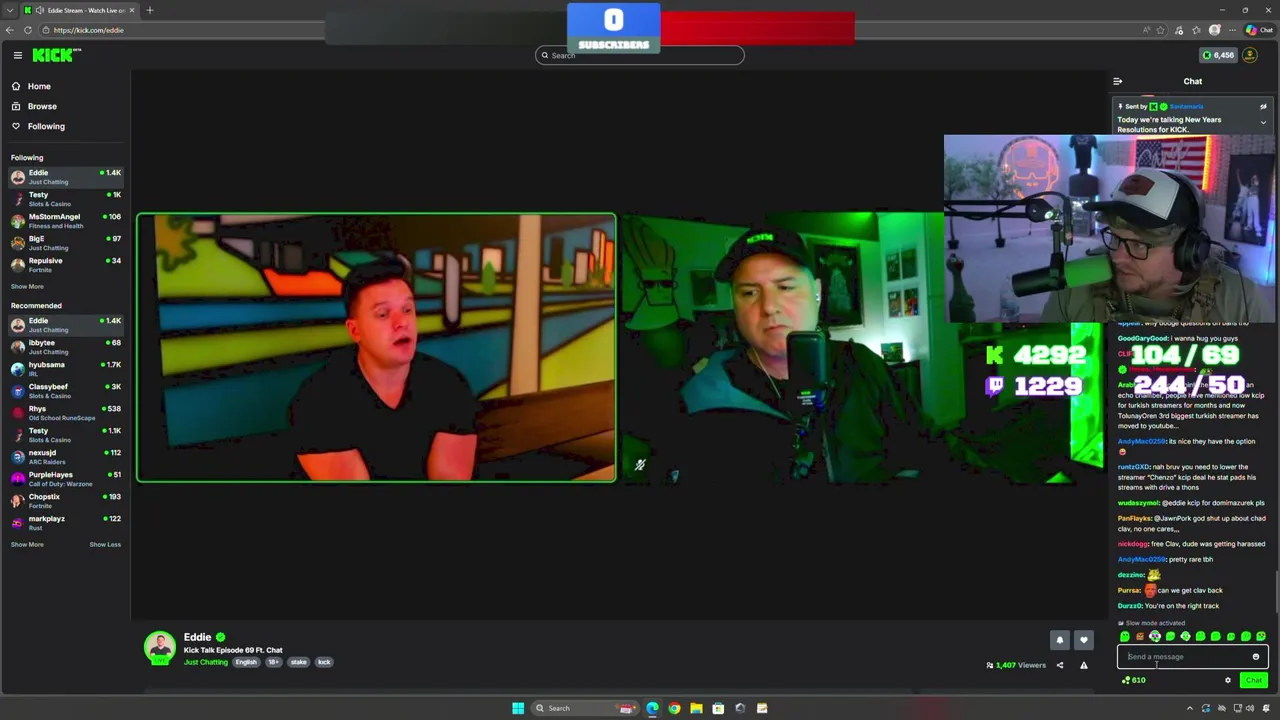1280x720 pixels.
Task: Open BigE channel in Following list
Action: 65,242
